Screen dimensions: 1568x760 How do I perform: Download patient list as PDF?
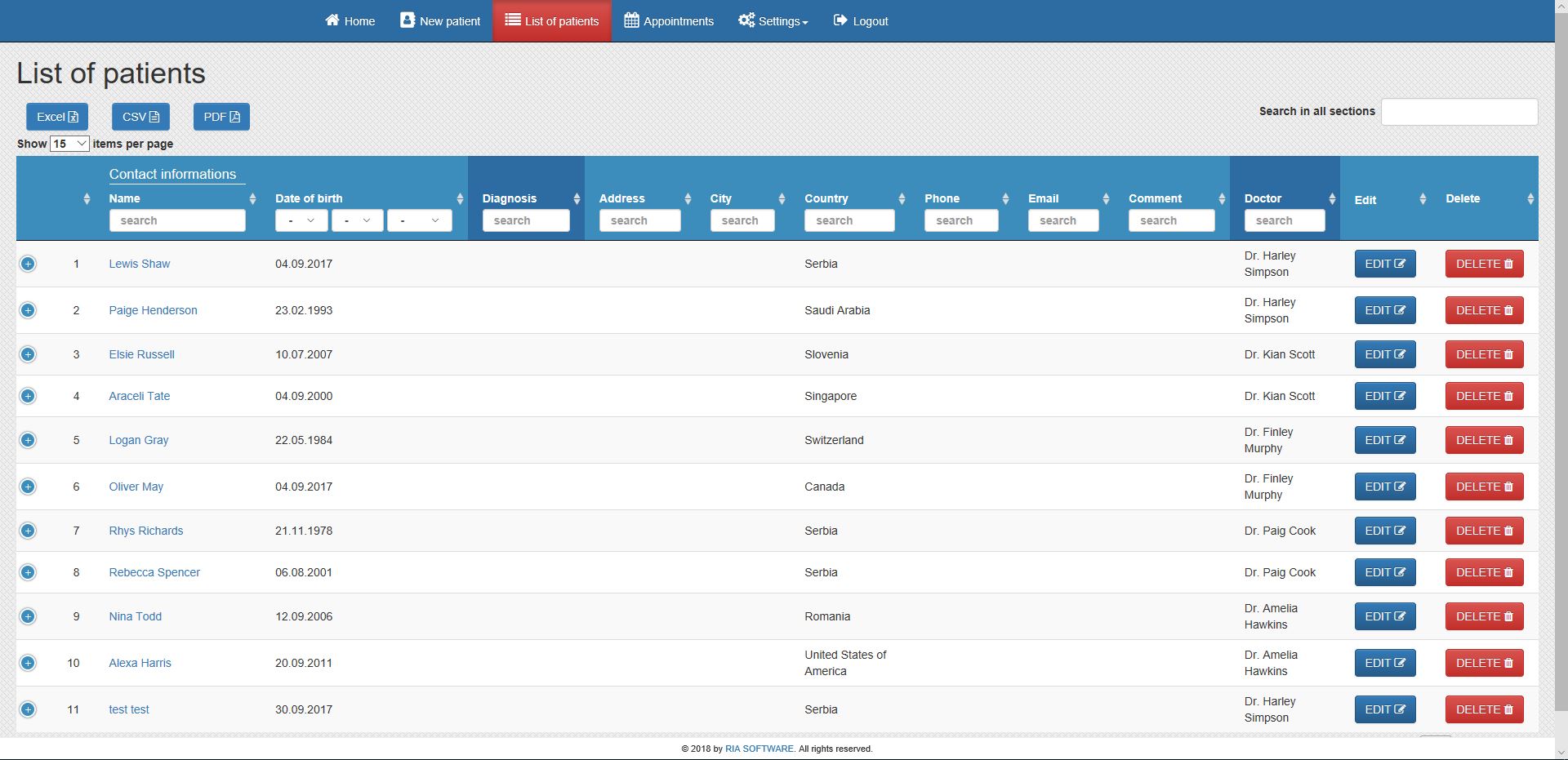pos(221,117)
